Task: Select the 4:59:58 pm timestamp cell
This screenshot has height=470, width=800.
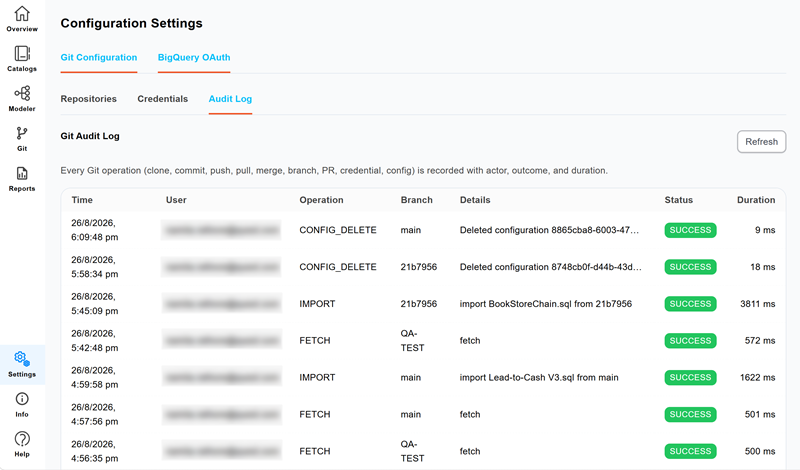Action: click(95, 378)
